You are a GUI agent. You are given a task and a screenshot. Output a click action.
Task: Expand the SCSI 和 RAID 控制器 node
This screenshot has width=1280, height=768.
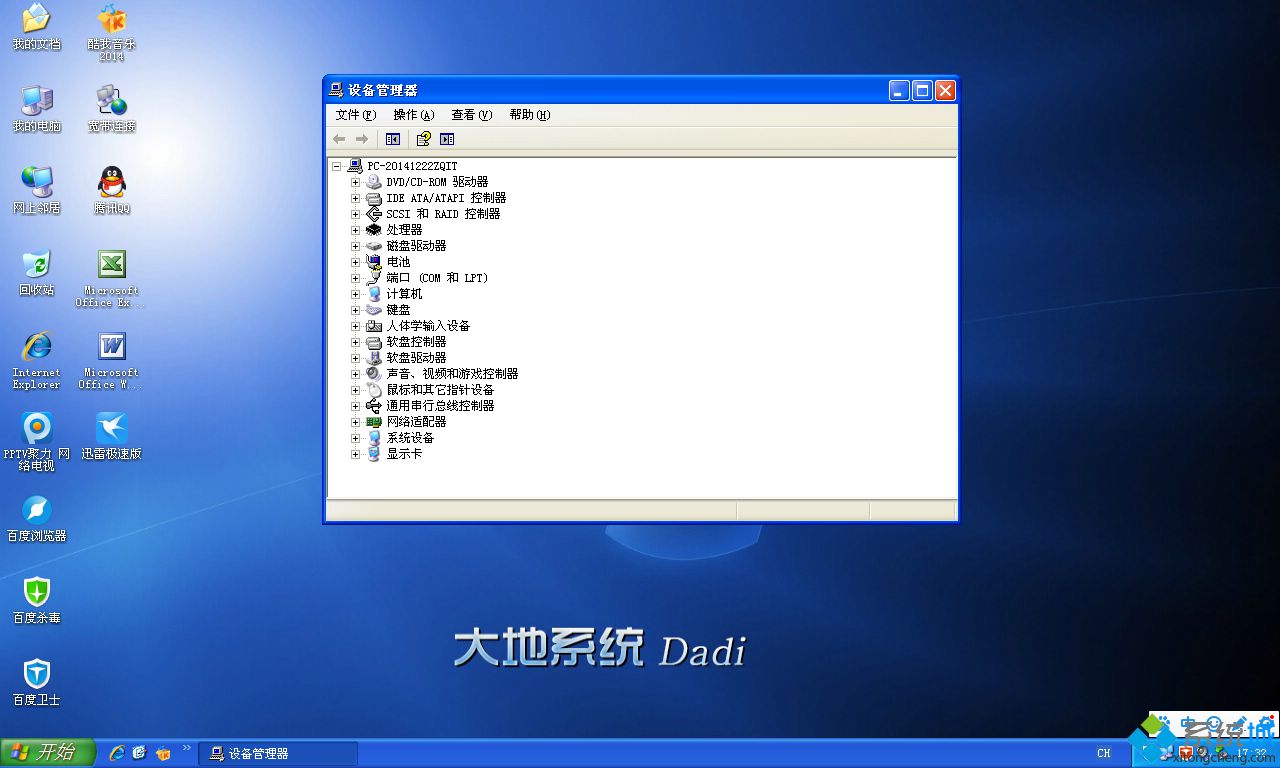[355, 214]
